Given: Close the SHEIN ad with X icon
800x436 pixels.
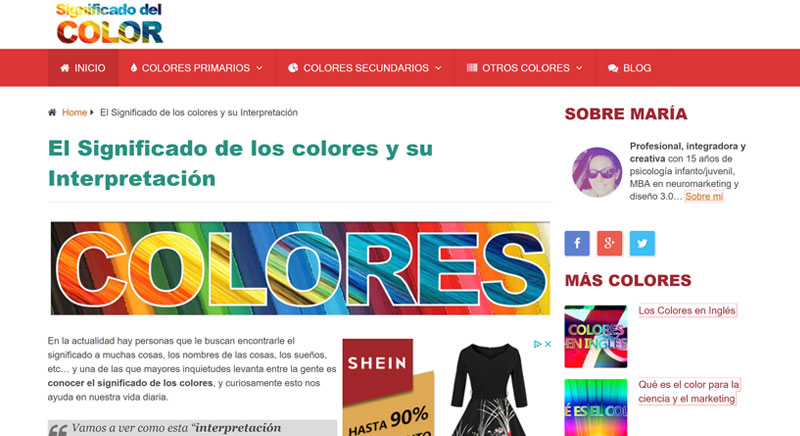Looking at the screenshot, I should point(548,344).
